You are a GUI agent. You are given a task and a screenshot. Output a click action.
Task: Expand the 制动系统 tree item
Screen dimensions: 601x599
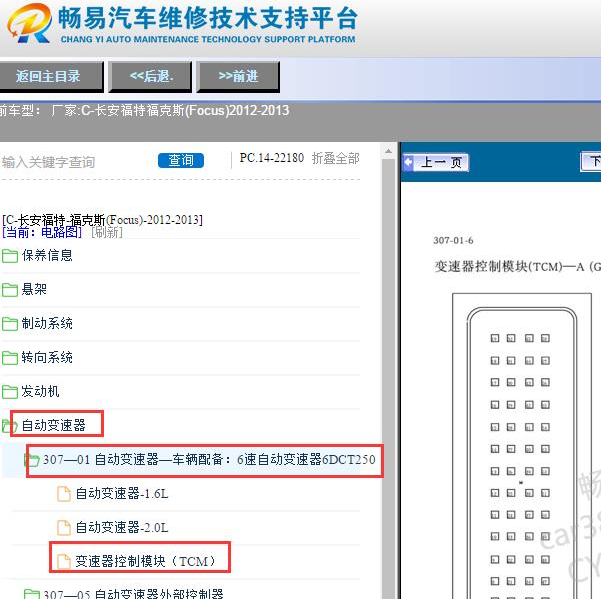click(47, 323)
